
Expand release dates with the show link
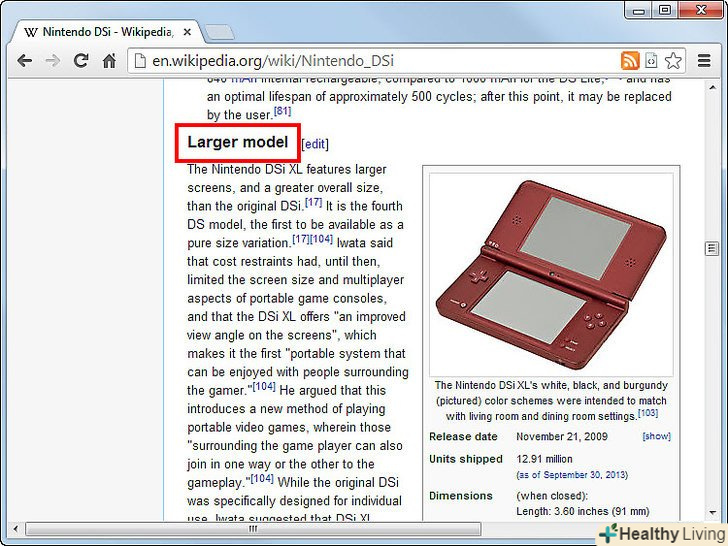pos(656,436)
